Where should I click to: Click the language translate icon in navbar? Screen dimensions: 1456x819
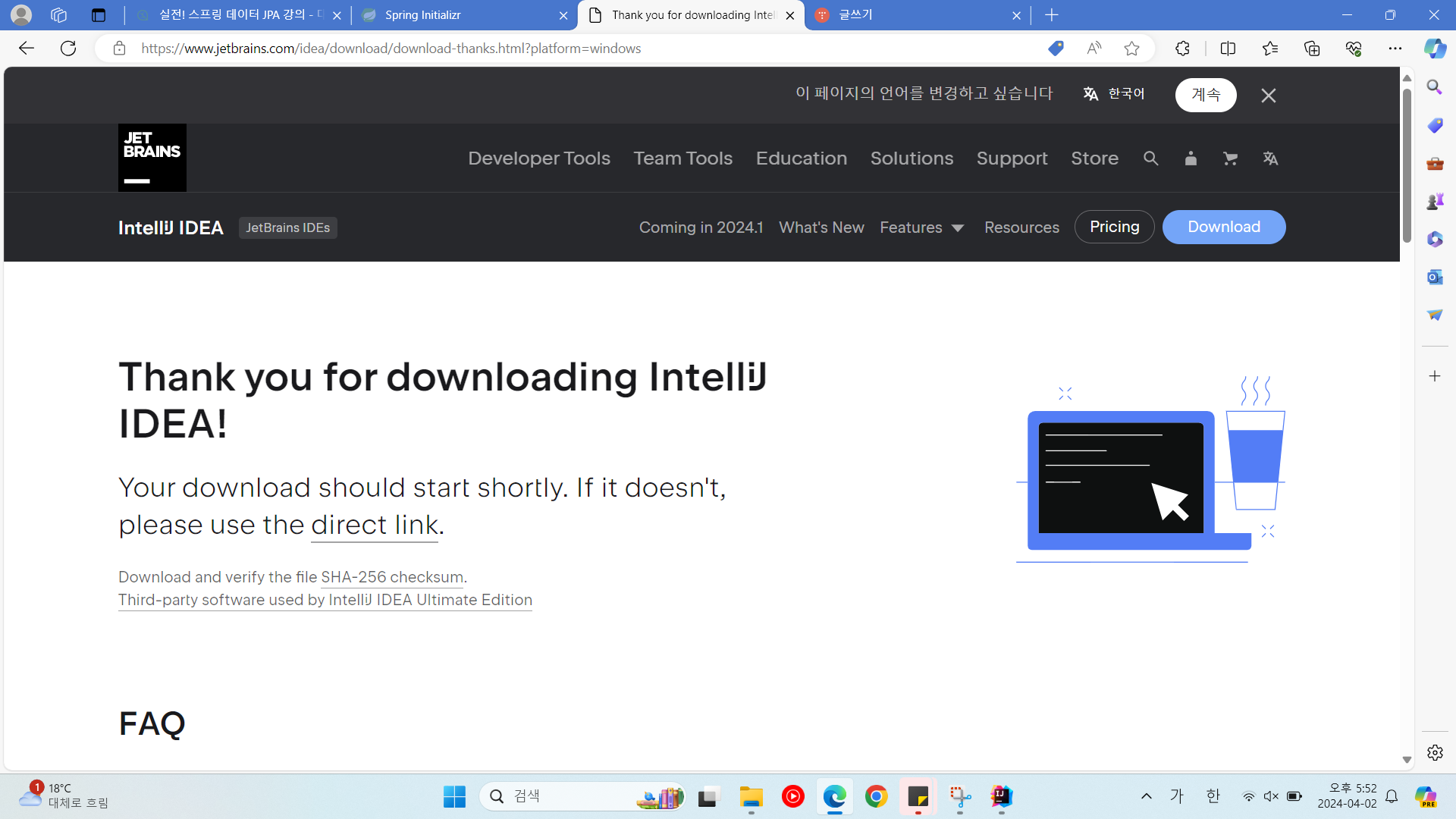[x=1270, y=158]
